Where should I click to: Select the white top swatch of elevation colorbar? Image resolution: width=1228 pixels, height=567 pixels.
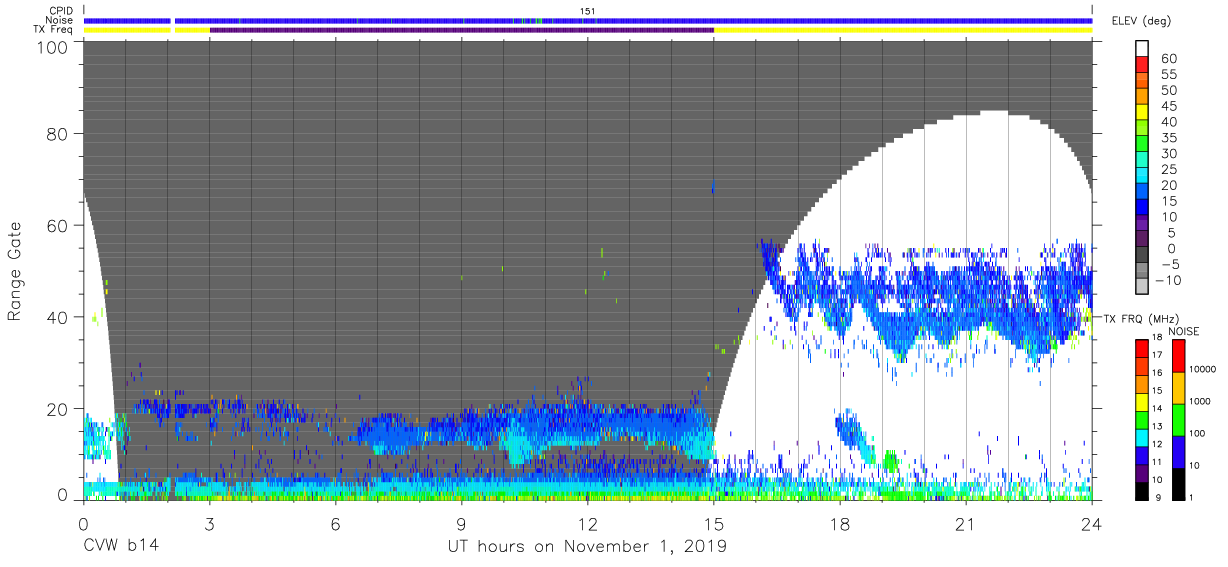[x=1143, y=49]
